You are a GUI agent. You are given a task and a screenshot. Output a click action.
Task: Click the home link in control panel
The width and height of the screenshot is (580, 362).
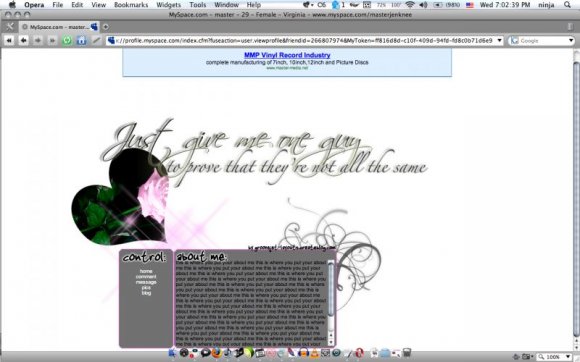[x=146, y=271]
